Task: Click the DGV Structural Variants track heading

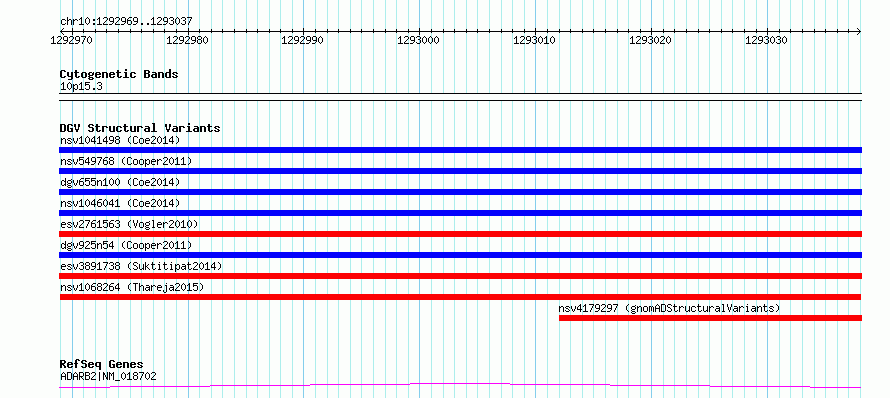Action: click(x=140, y=128)
